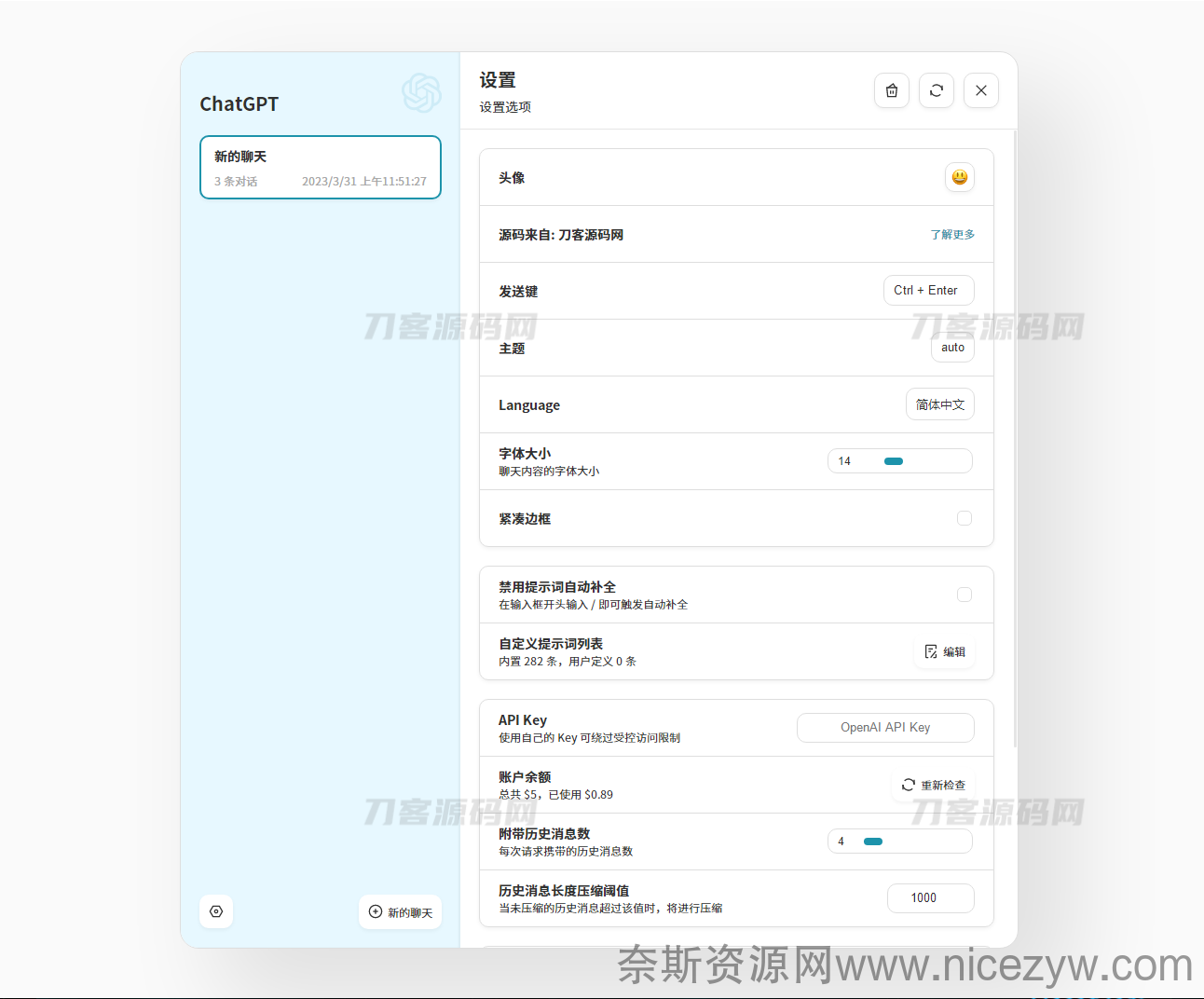Click the ChatGPT sidebar title
The image size is (1204, 999).
tap(239, 103)
